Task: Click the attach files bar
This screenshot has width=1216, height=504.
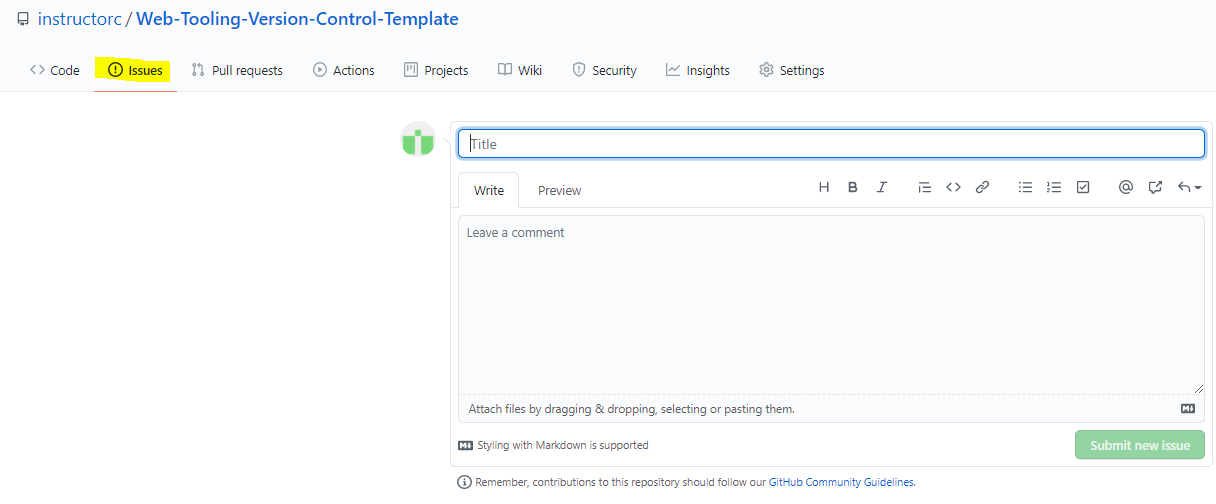Action: [x=831, y=408]
